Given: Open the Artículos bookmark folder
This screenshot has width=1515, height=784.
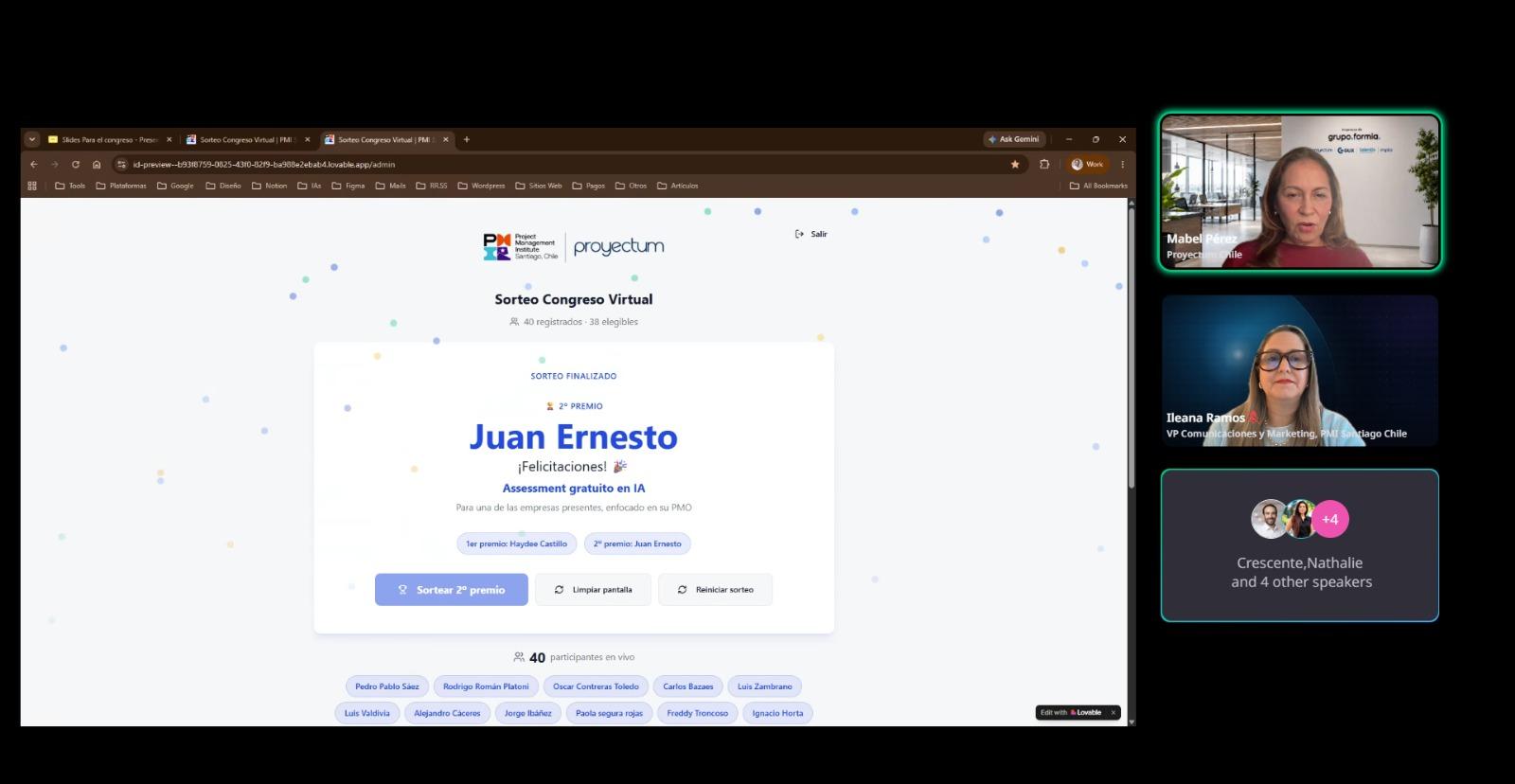Looking at the screenshot, I should tap(678, 186).
